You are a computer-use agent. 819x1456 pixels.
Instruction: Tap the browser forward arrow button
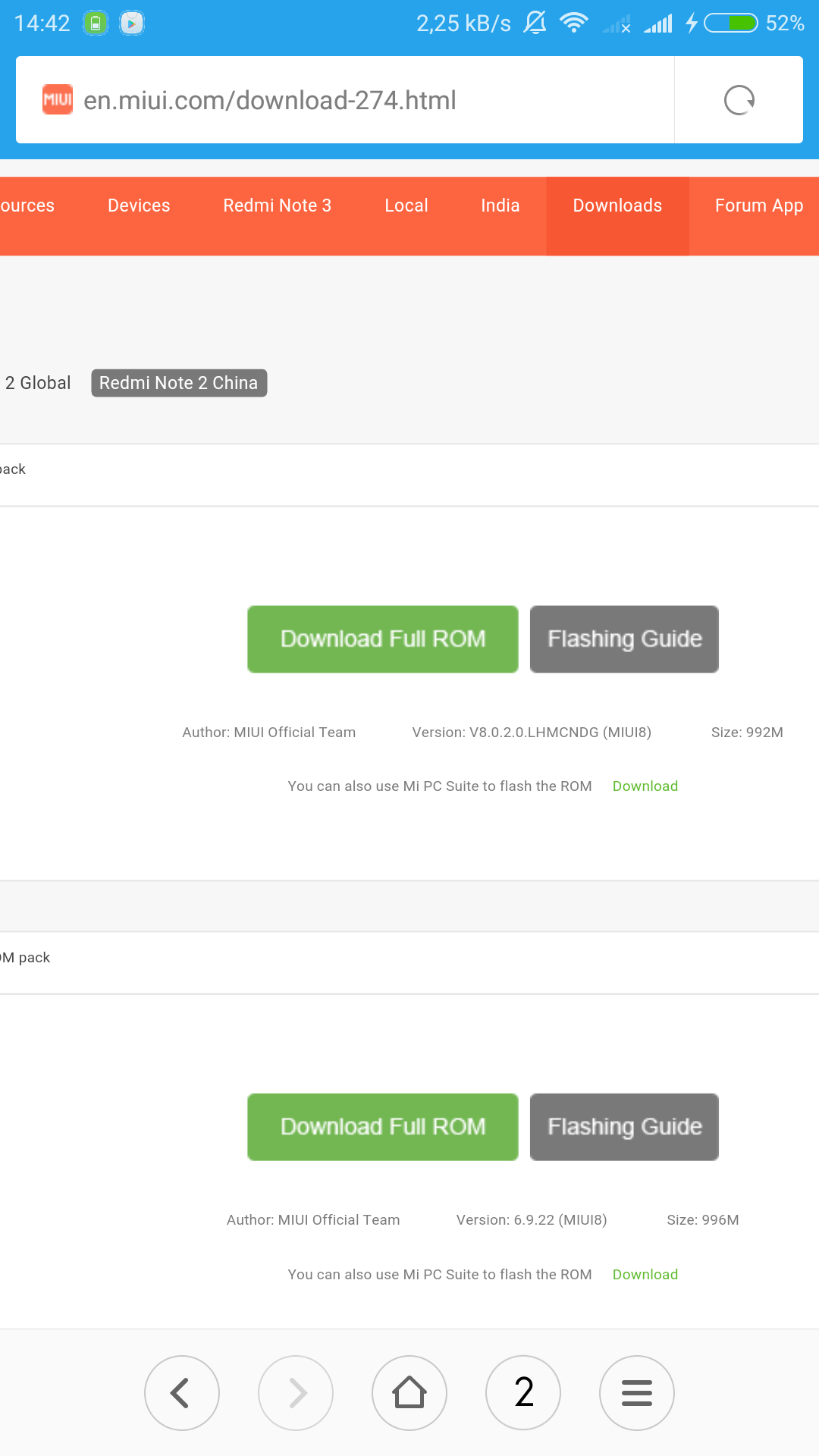[x=296, y=1392]
